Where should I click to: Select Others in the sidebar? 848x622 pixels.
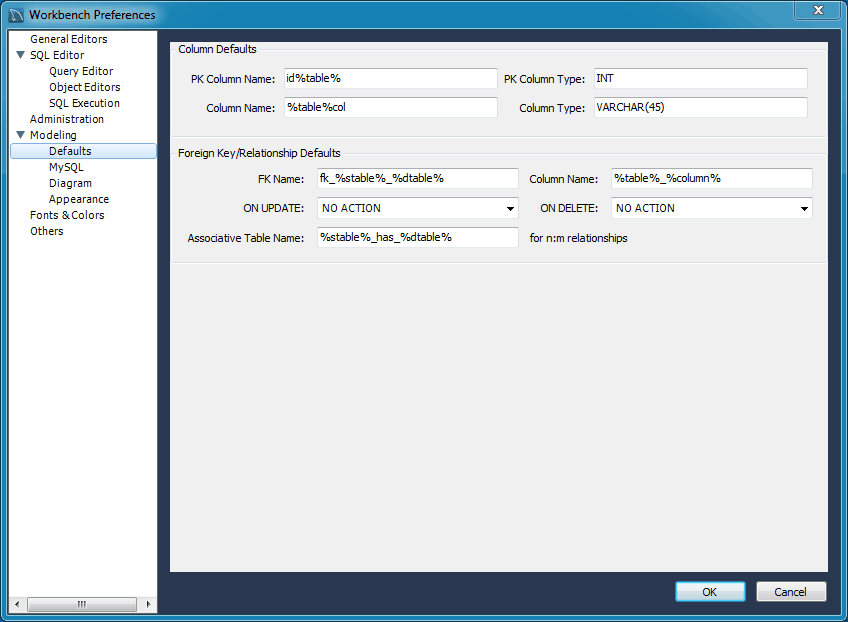[x=47, y=231]
